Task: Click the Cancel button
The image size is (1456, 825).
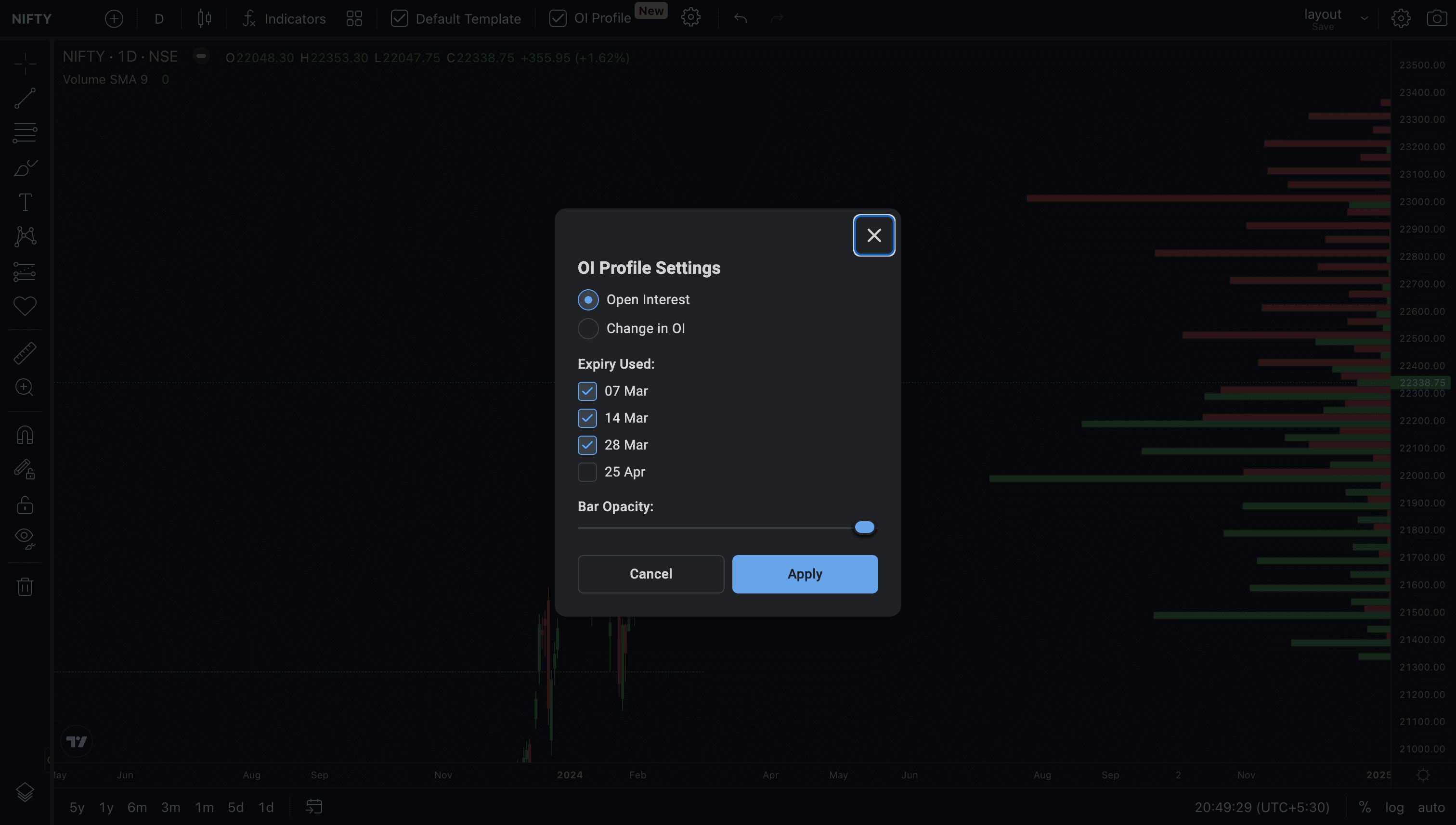Action: pyautogui.click(x=650, y=574)
